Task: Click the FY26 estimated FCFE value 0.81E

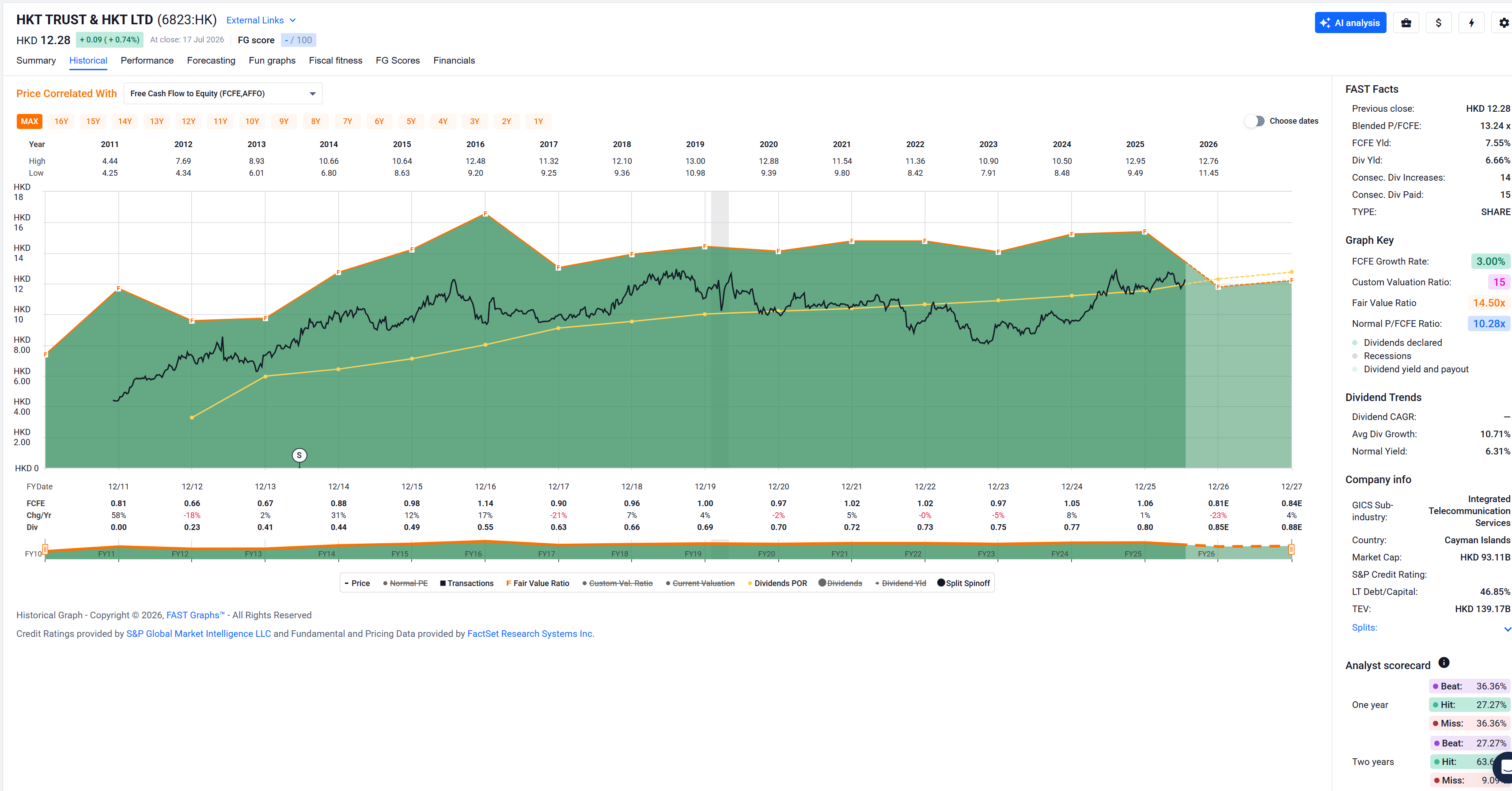Action: point(1219,503)
